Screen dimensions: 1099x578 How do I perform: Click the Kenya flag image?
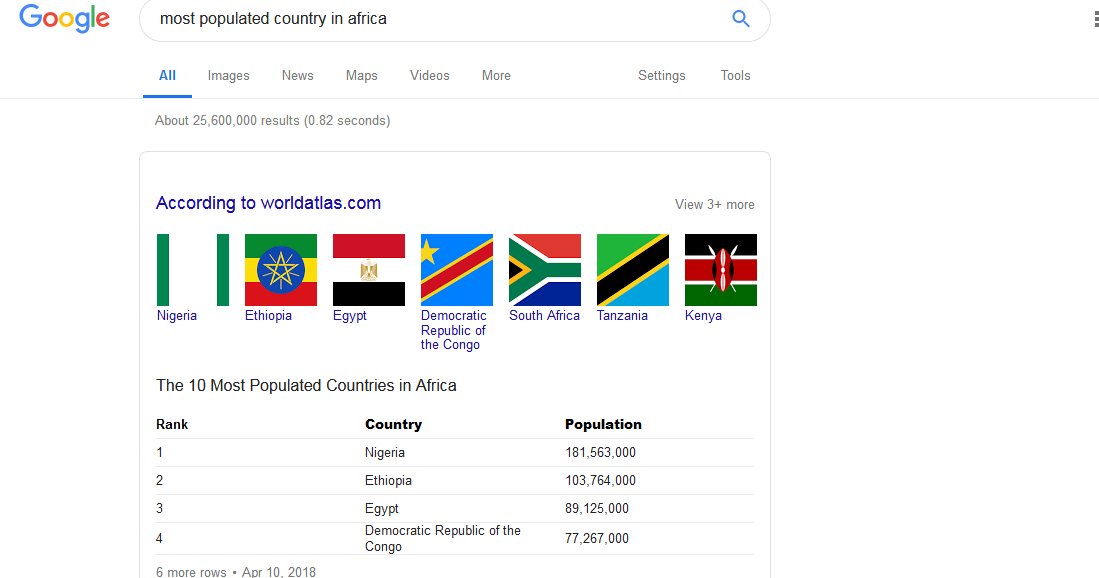point(721,270)
